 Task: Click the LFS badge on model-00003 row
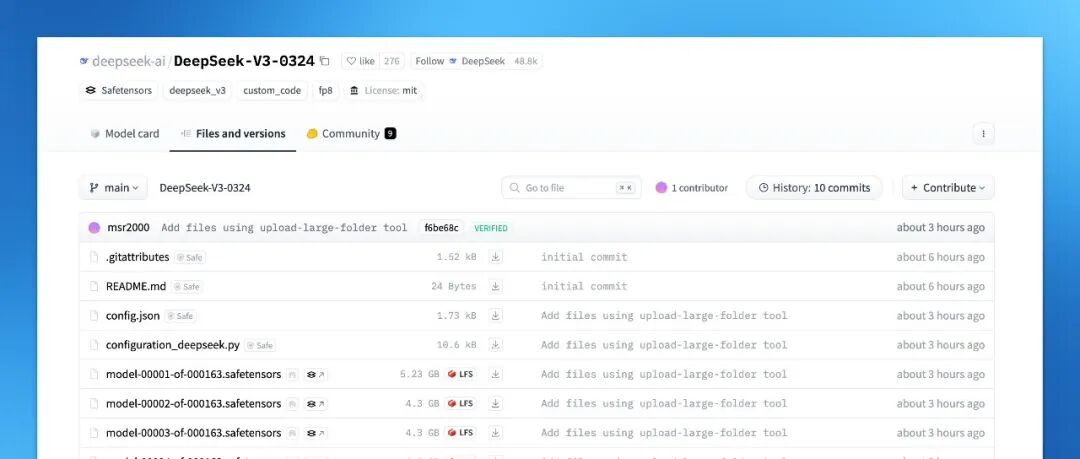pyautogui.click(x=461, y=433)
